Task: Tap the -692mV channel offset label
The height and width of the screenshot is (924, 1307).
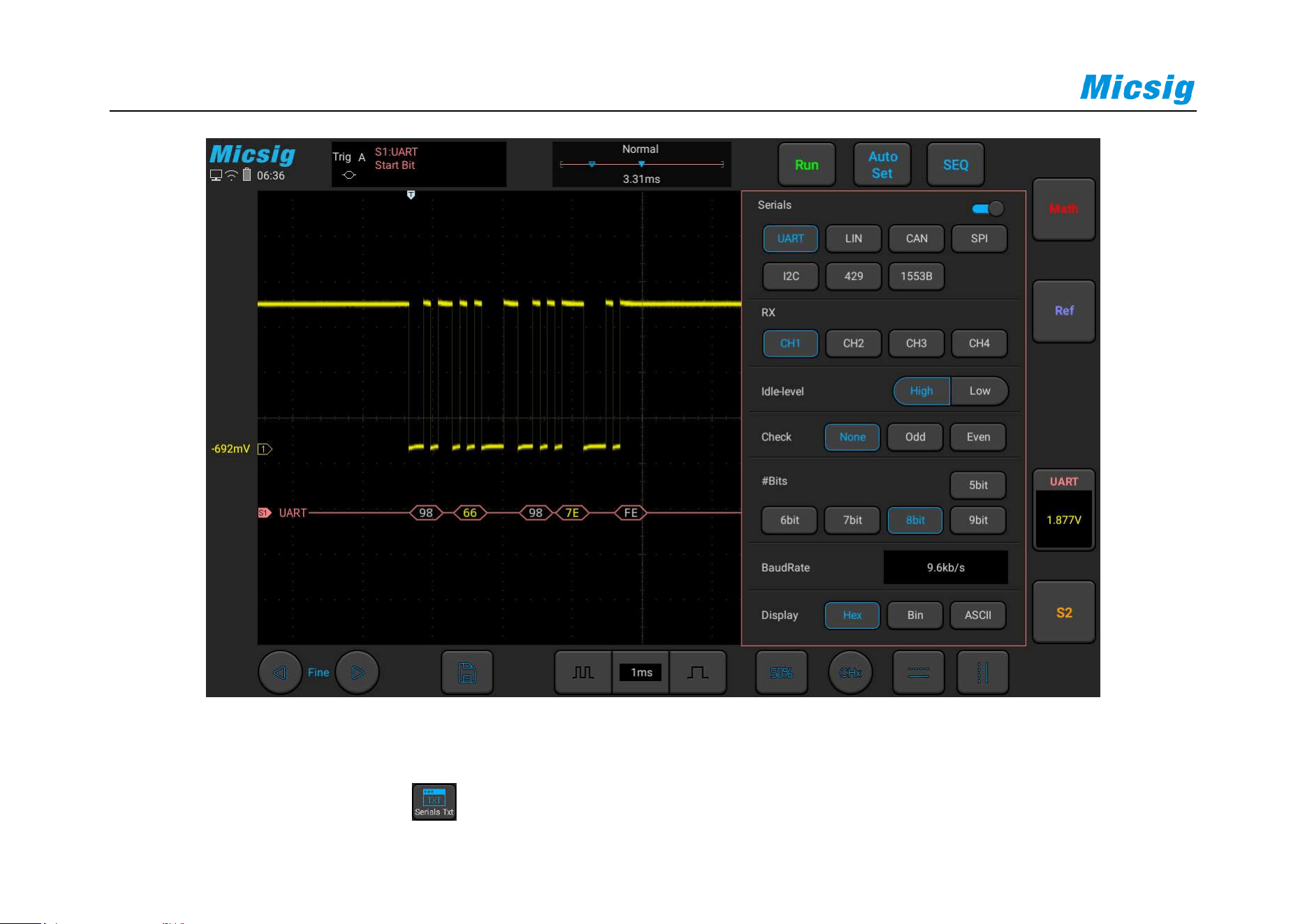Action: [x=230, y=449]
